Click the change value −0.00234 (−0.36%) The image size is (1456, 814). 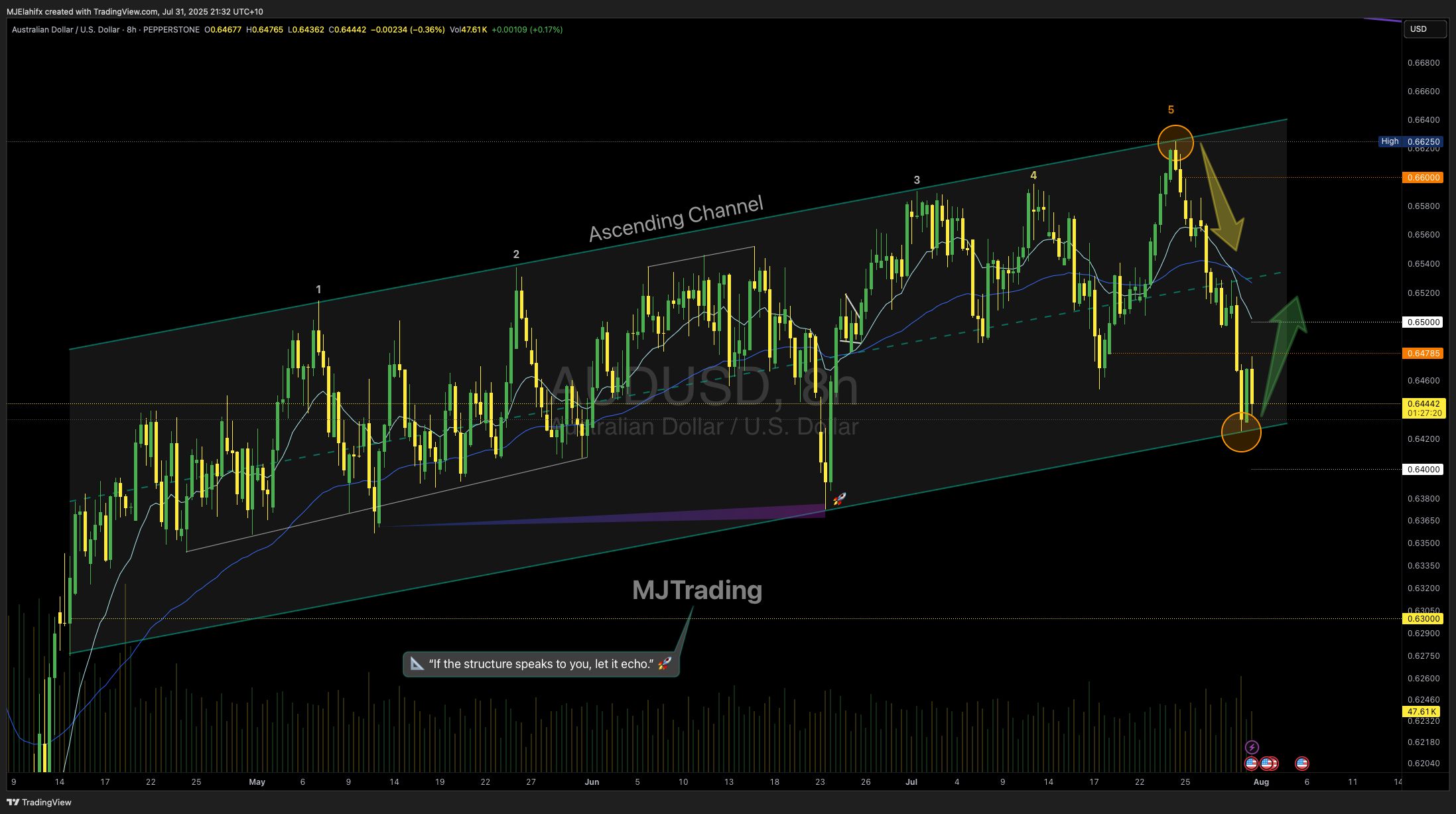[408, 30]
